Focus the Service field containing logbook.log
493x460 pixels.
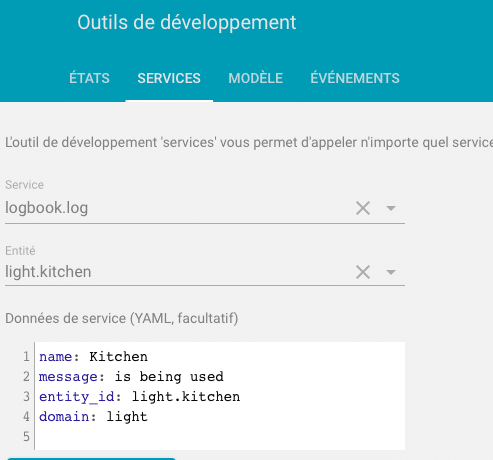click(177, 208)
